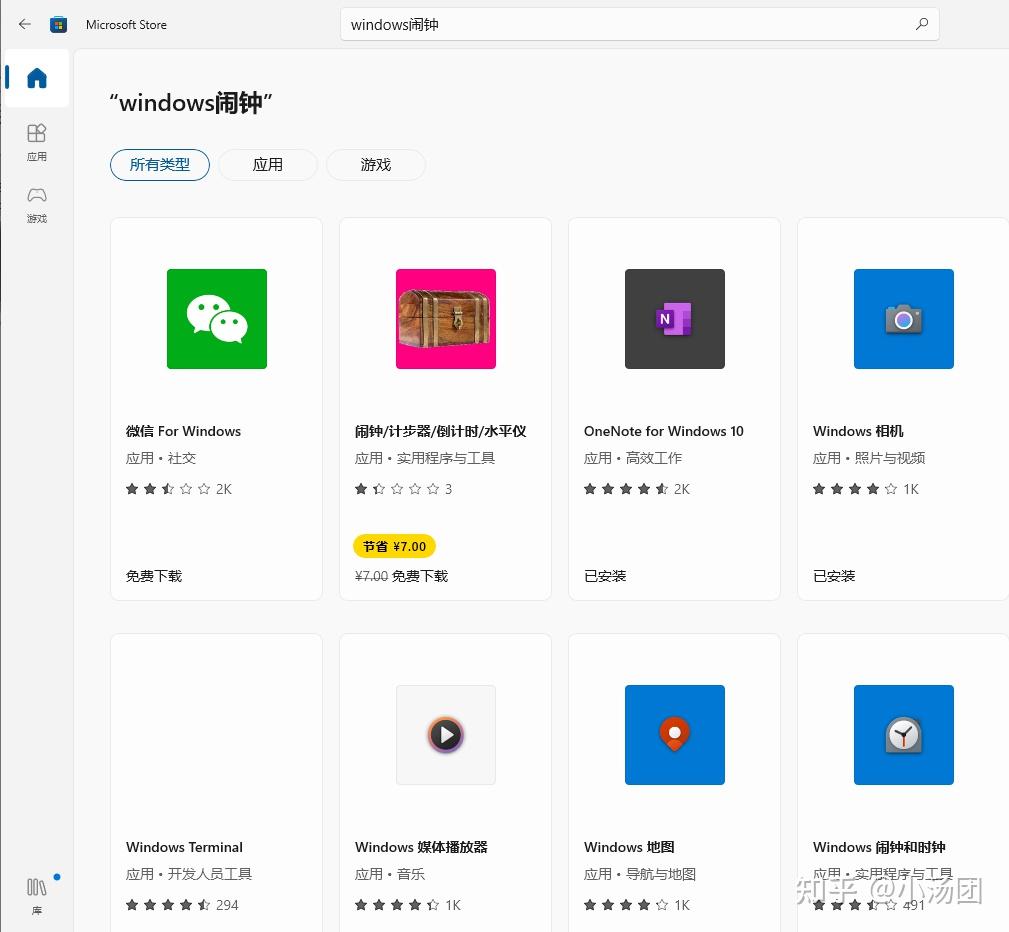Click 已安装 under OneNote card
This screenshot has height=932, width=1009.
(605, 576)
